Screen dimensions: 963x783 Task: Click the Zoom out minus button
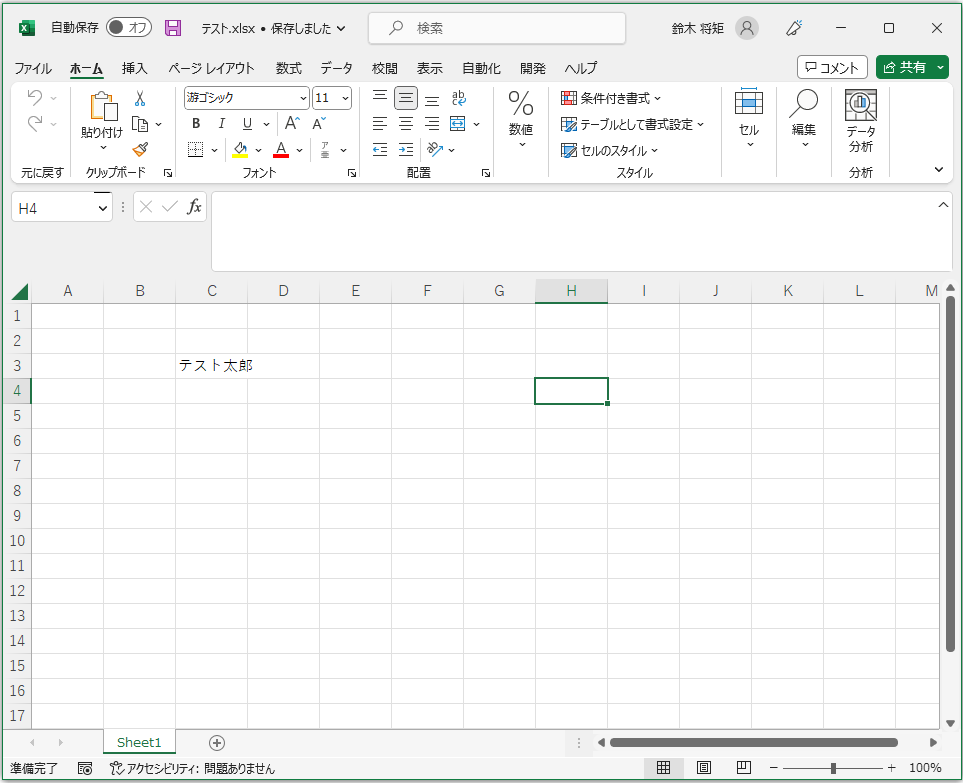tap(774, 768)
